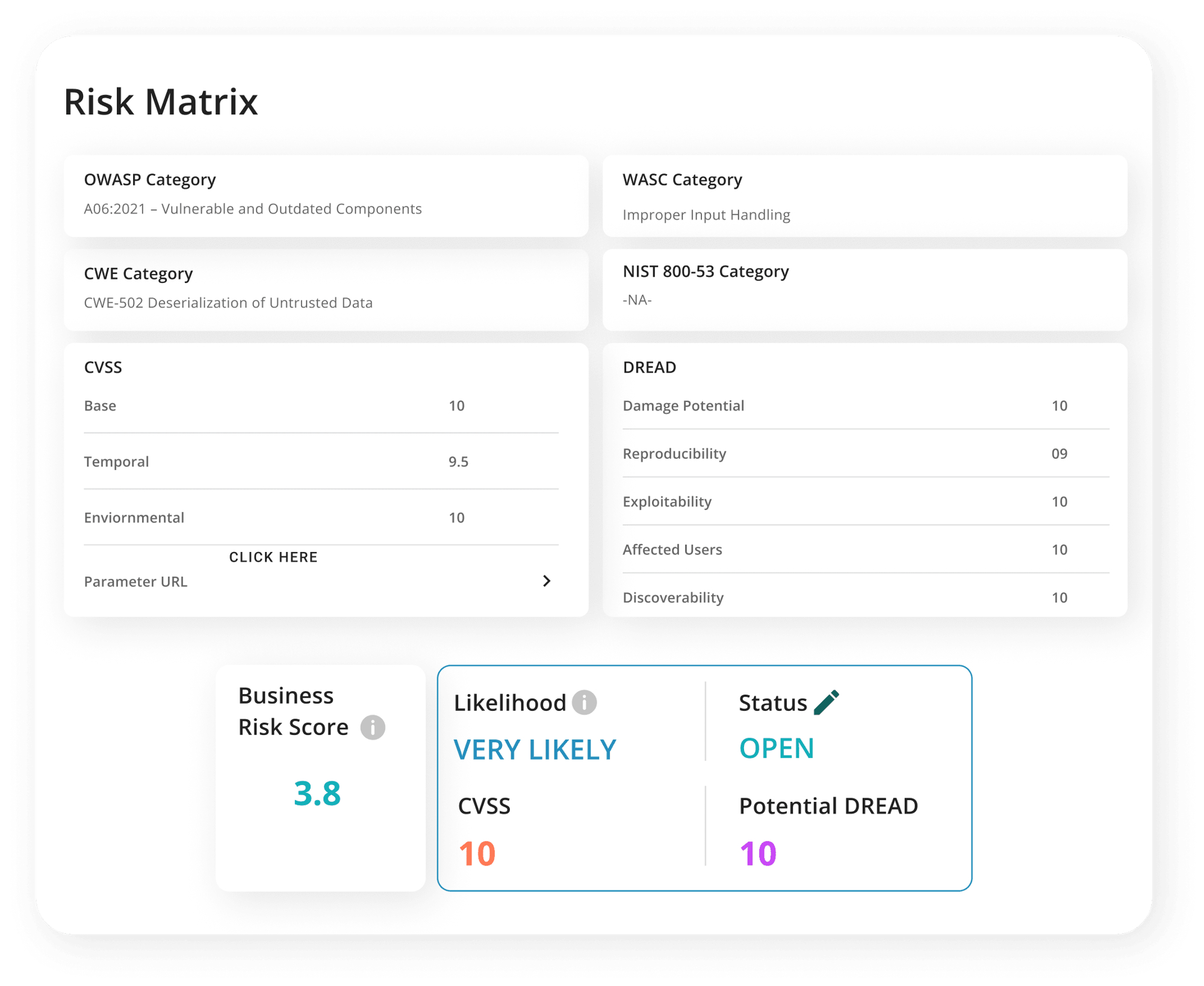Click the CVSS Base row label

pyautogui.click(x=100, y=406)
